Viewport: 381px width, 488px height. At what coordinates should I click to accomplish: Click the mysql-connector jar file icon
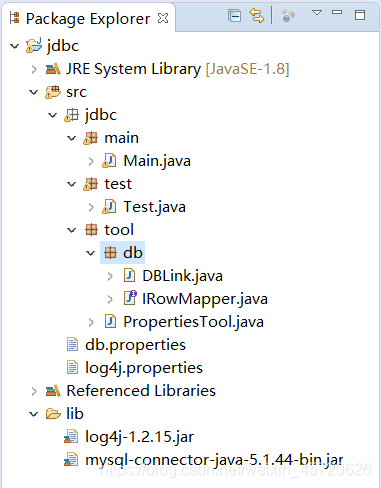click(x=71, y=460)
